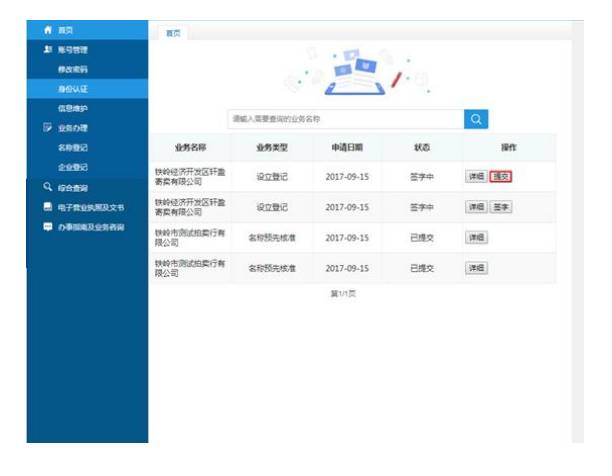This screenshot has height=476, width=612.
Task: Click the 操作 column header
Action: pyautogui.click(x=509, y=147)
